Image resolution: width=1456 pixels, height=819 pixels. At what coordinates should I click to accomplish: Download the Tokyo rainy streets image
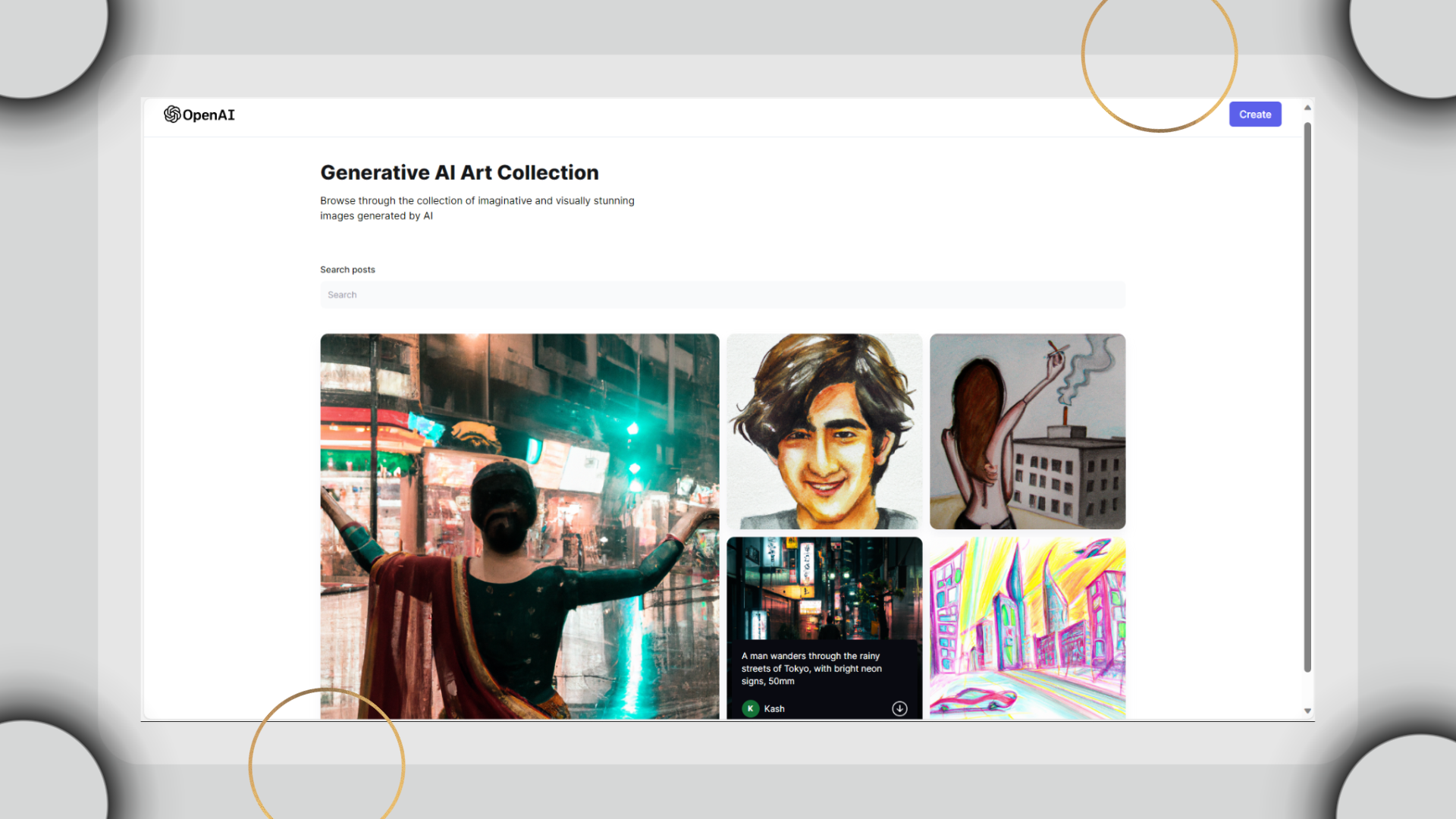pos(899,708)
